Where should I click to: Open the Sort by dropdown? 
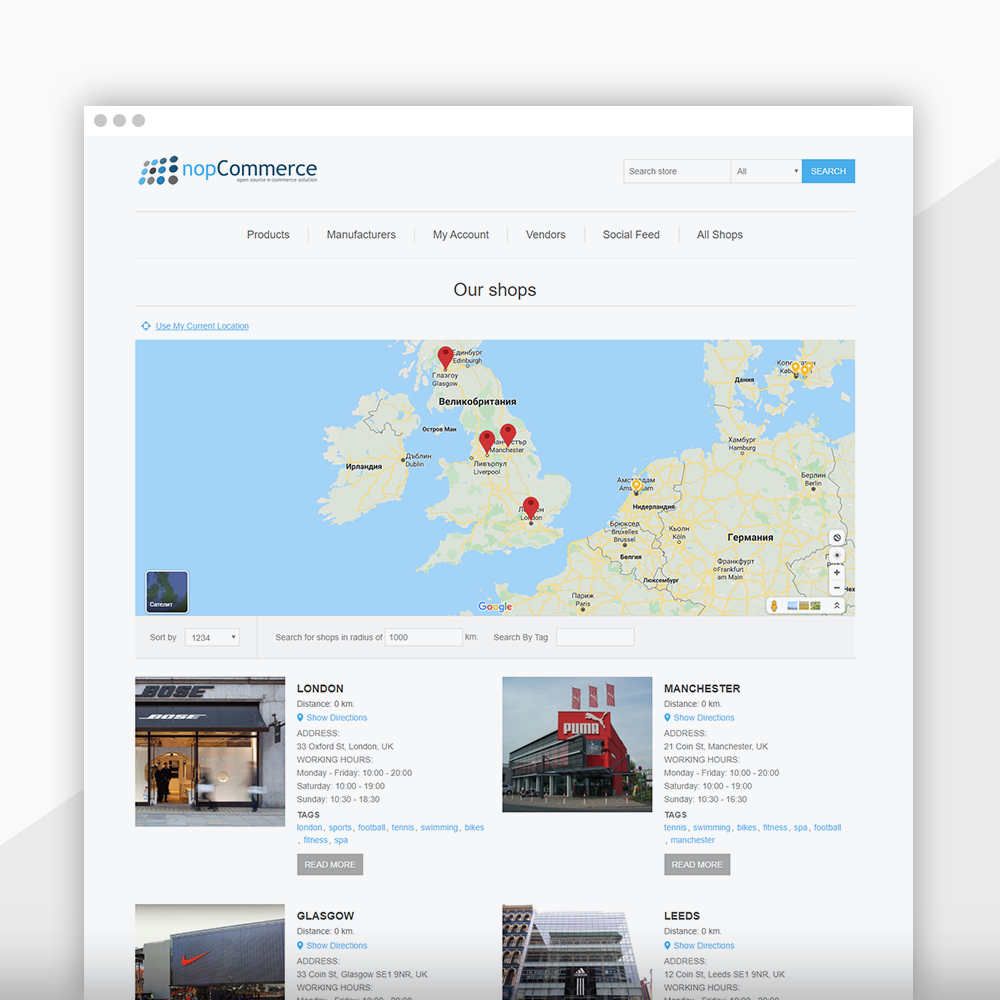pos(212,637)
